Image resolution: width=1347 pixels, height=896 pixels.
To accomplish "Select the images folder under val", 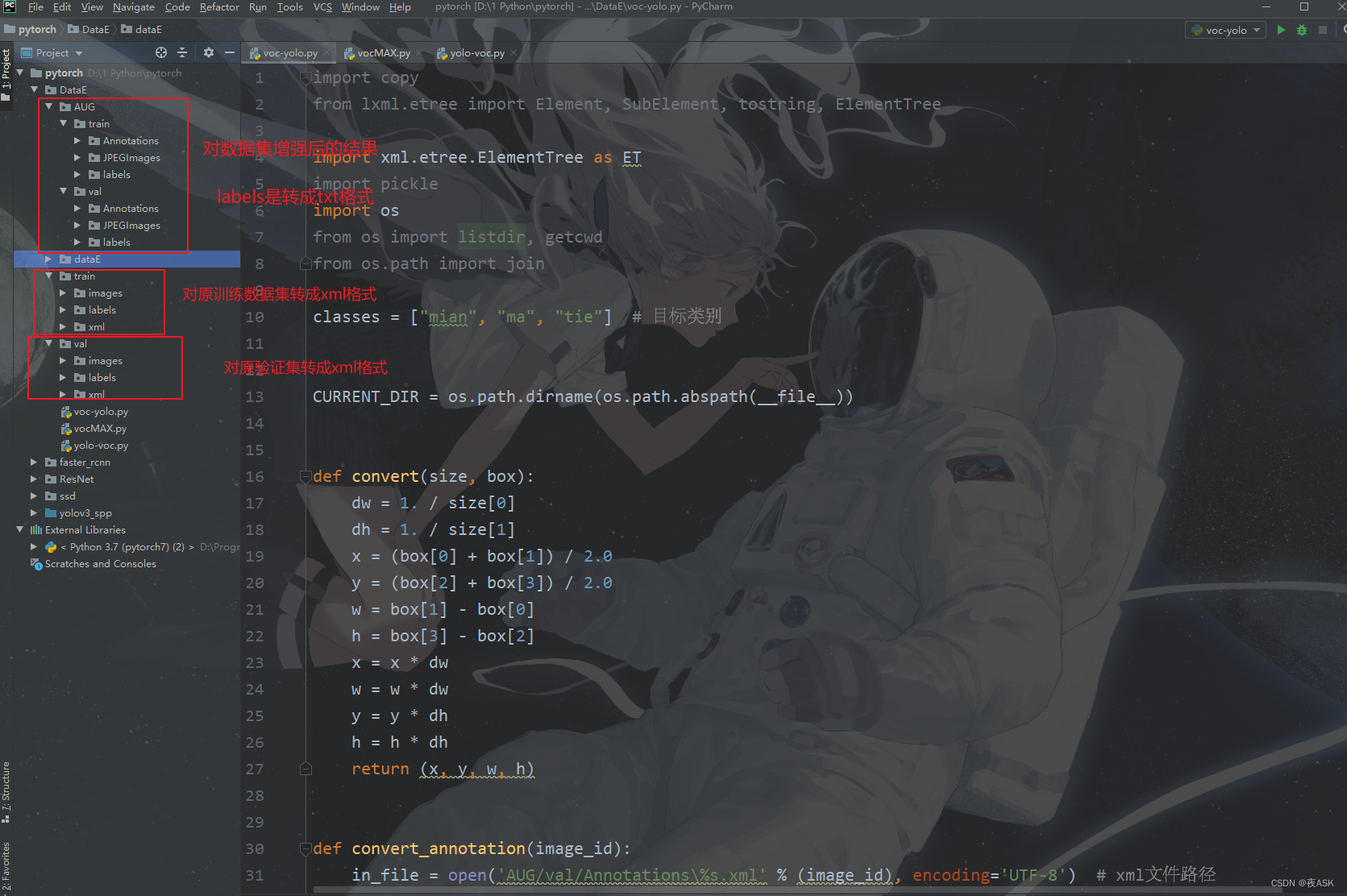I will (106, 361).
